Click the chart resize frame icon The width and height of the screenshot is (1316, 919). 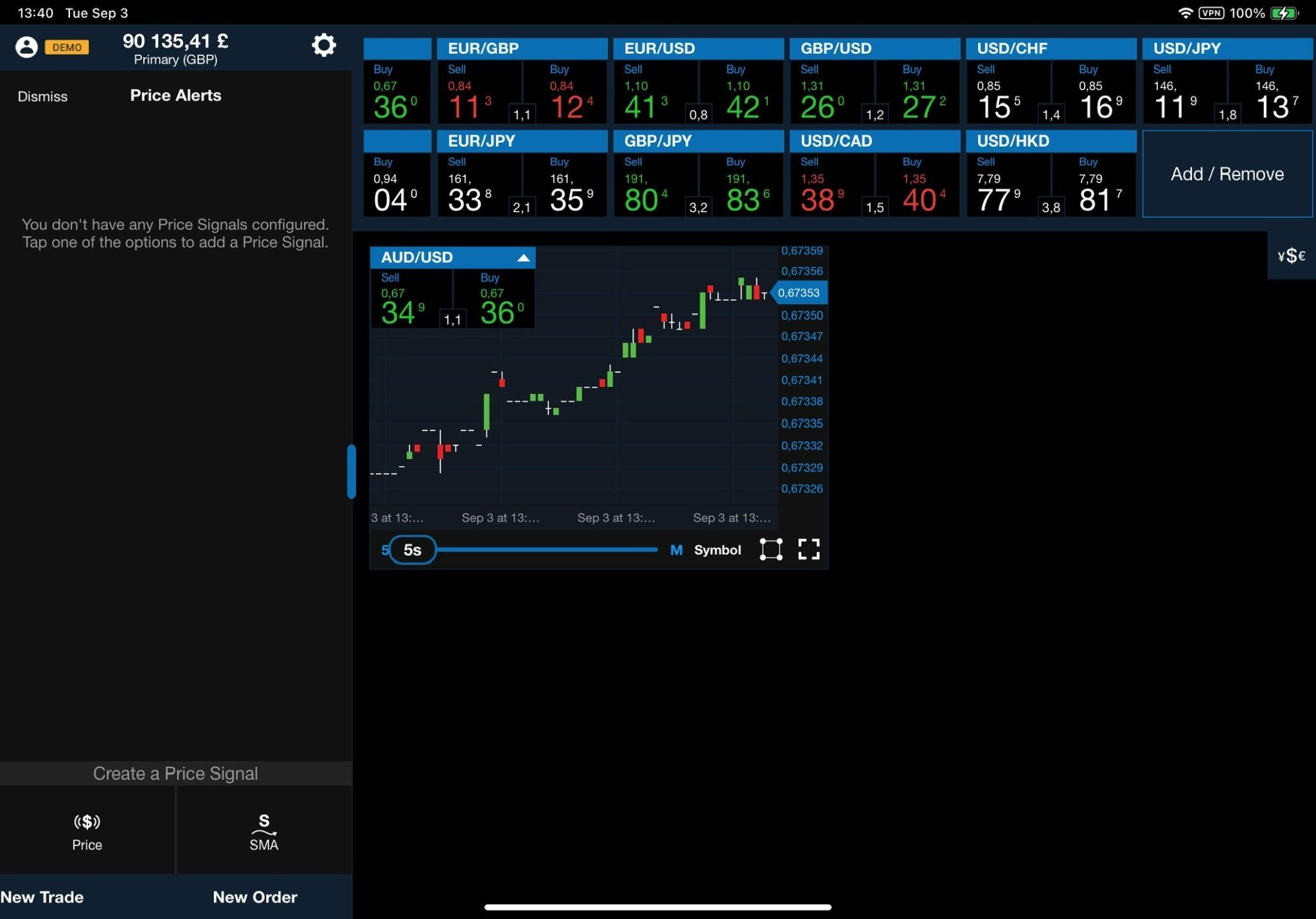click(x=770, y=549)
